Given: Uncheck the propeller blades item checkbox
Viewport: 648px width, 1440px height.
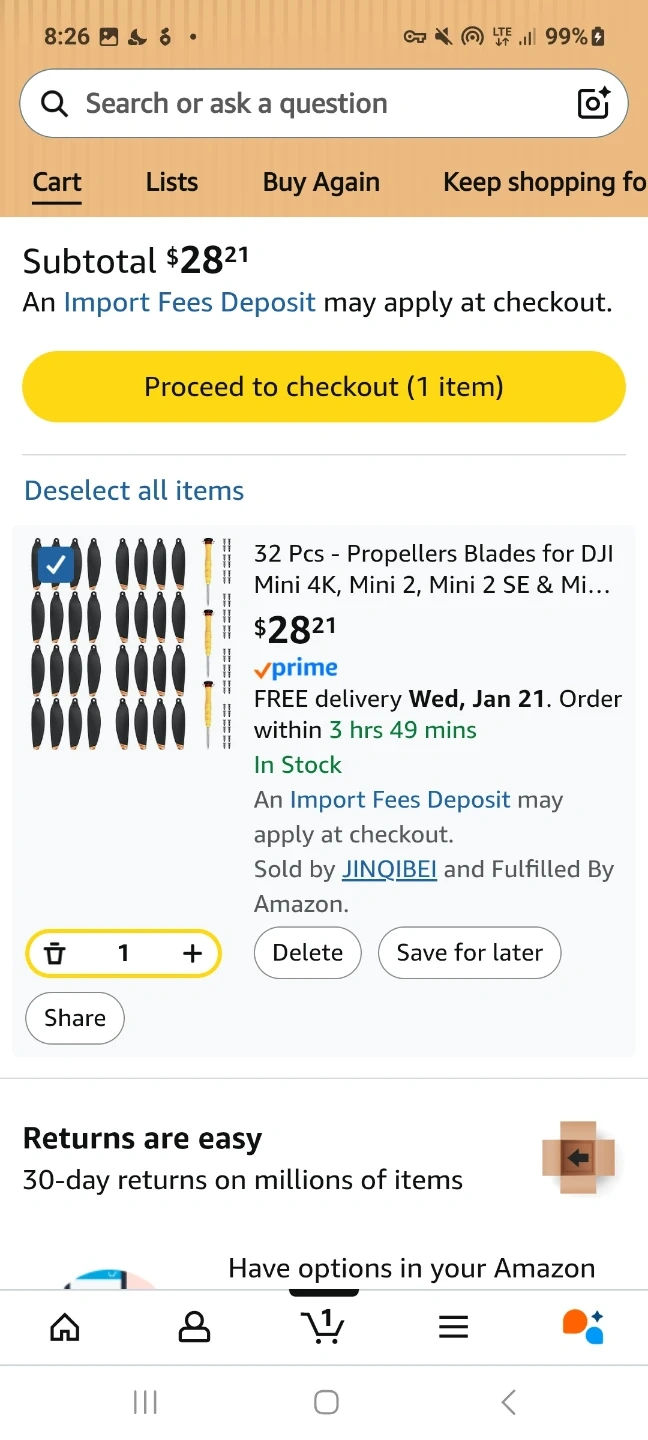Looking at the screenshot, I should tap(56, 563).
